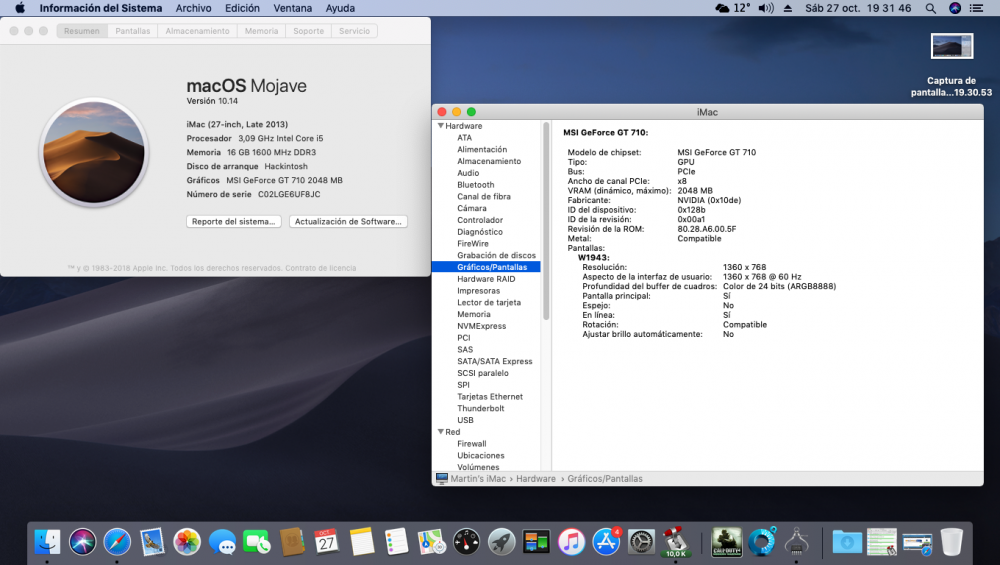Image resolution: width=1000 pixels, height=565 pixels.
Task: Open the Ventana menu
Action: 293,8
